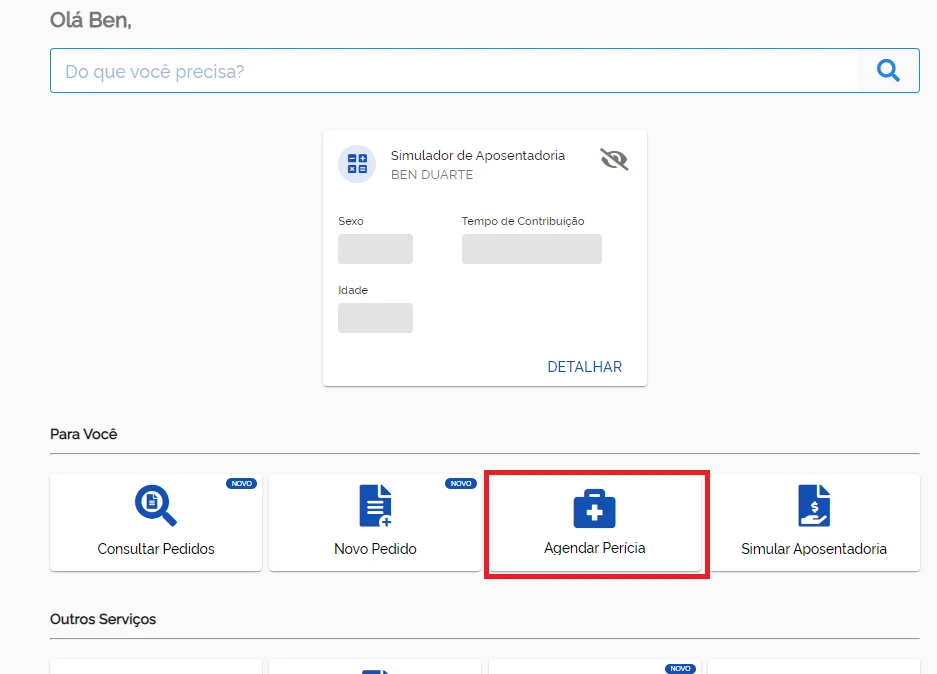Click the Simulador de Aposentadoria calculator icon

click(357, 164)
